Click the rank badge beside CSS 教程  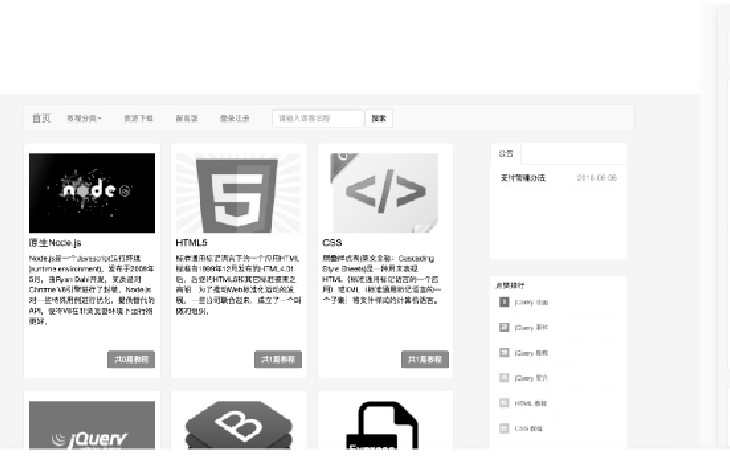click(x=504, y=428)
